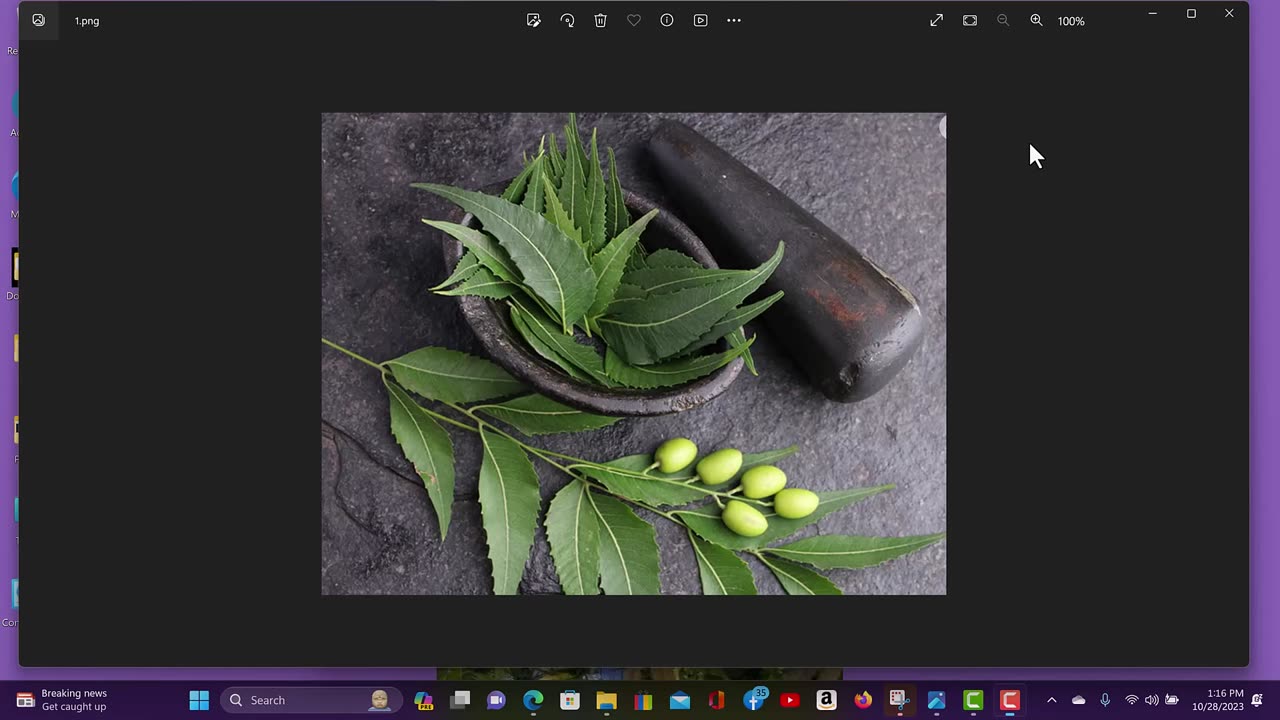1280x720 pixels.
Task: Click the microphone tray icon
Action: 1105,700
